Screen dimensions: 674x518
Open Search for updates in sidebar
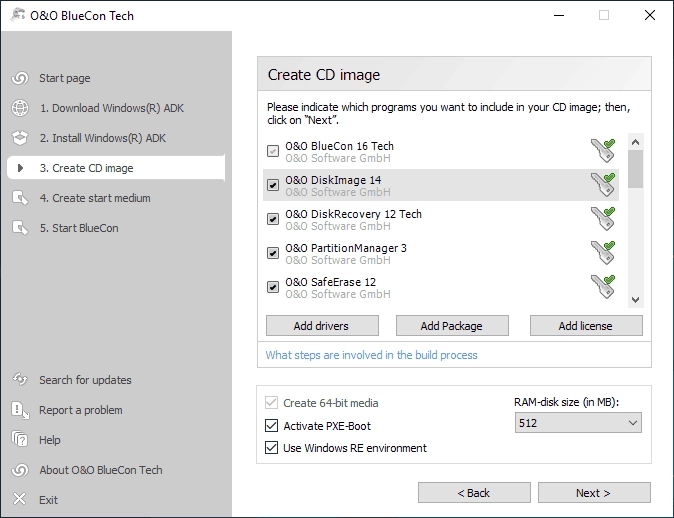pos(85,380)
